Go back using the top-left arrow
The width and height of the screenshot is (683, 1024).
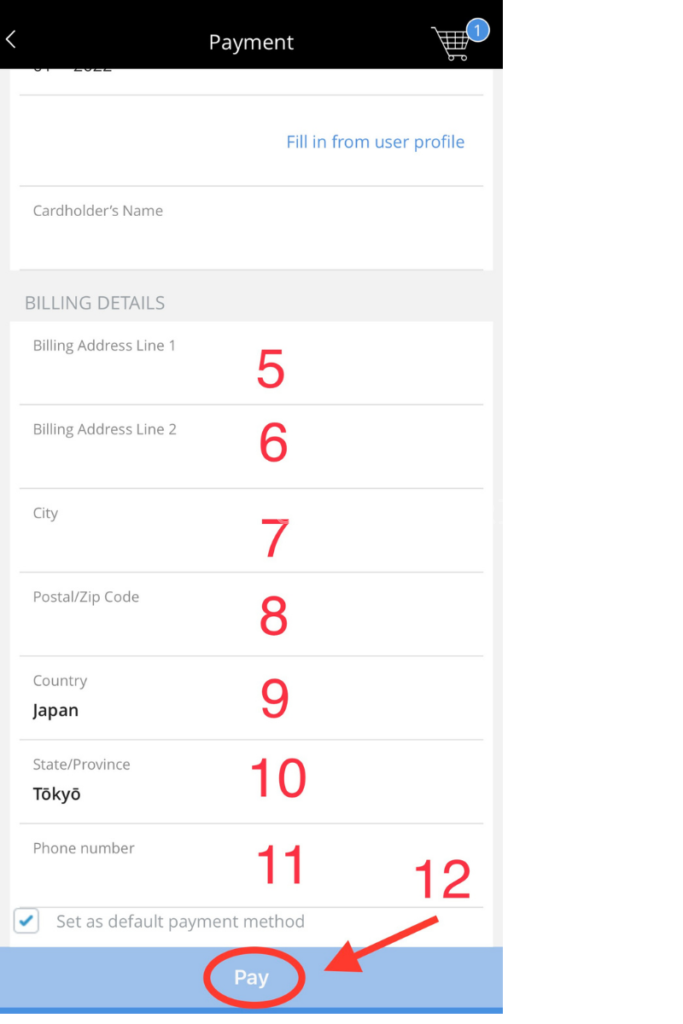click(x=12, y=40)
